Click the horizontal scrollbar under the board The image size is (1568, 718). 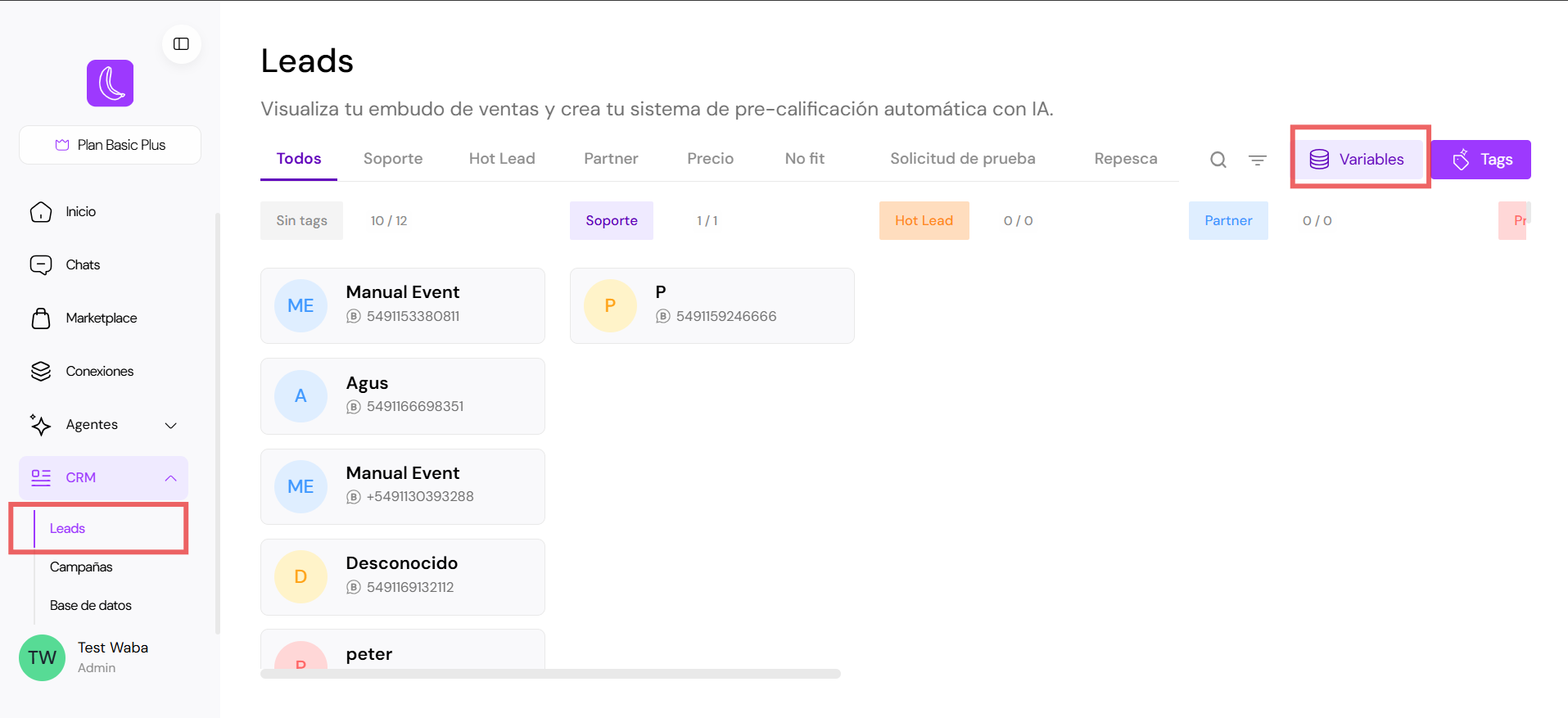pyautogui.click(x=550, y=674)
